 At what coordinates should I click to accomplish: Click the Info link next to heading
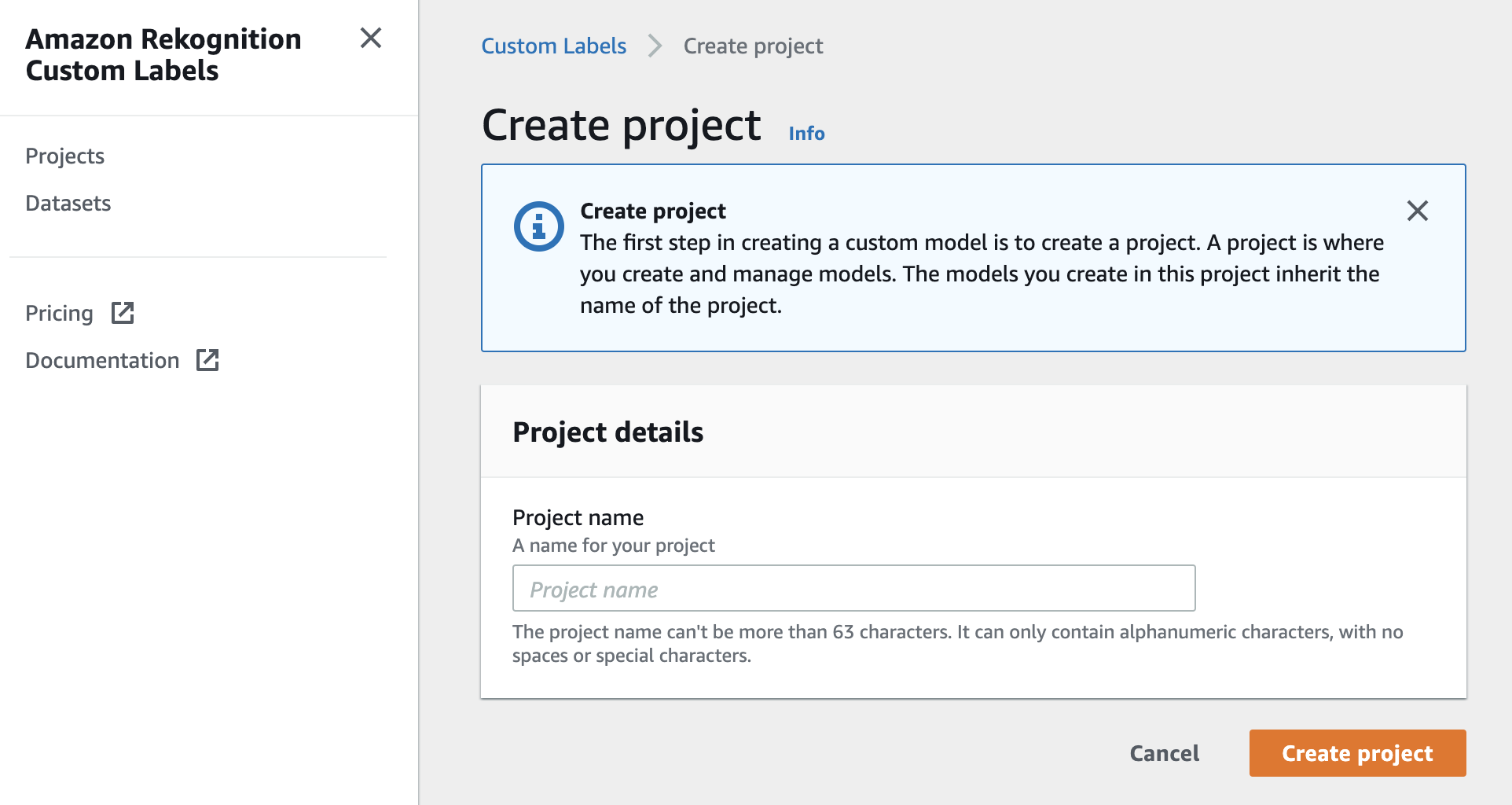coord(806,134)
